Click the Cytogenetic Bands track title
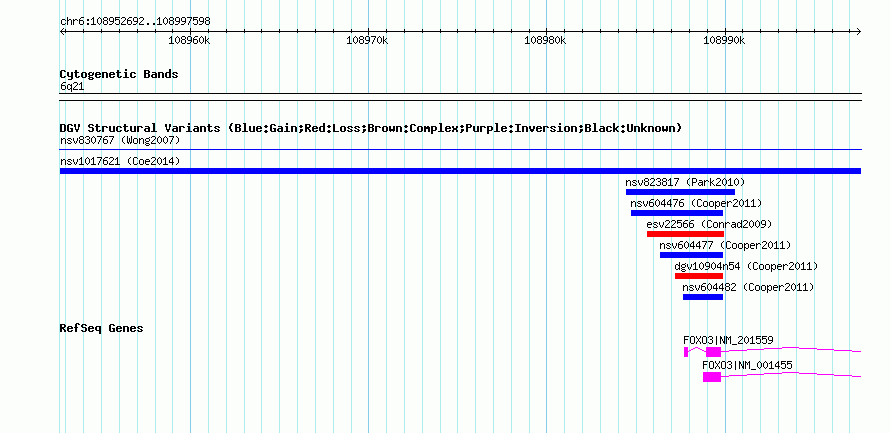 [119, 74]
